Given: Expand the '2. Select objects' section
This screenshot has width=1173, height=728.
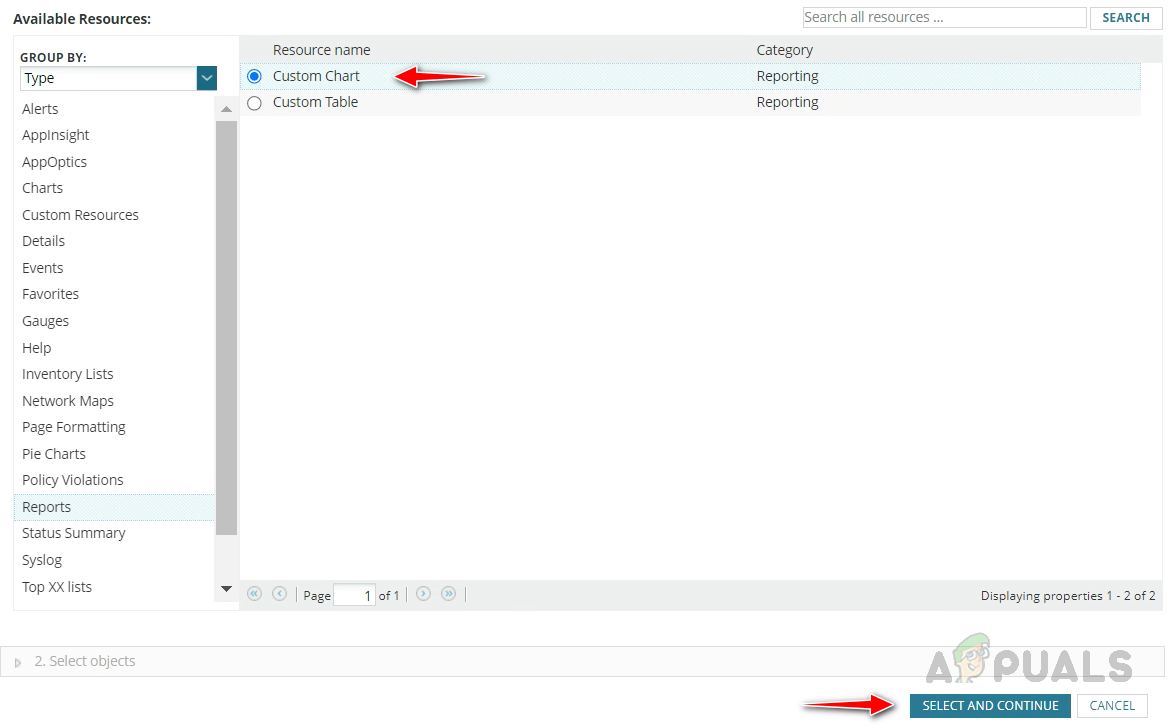Looking at the screenshot, I should point(18,663).
